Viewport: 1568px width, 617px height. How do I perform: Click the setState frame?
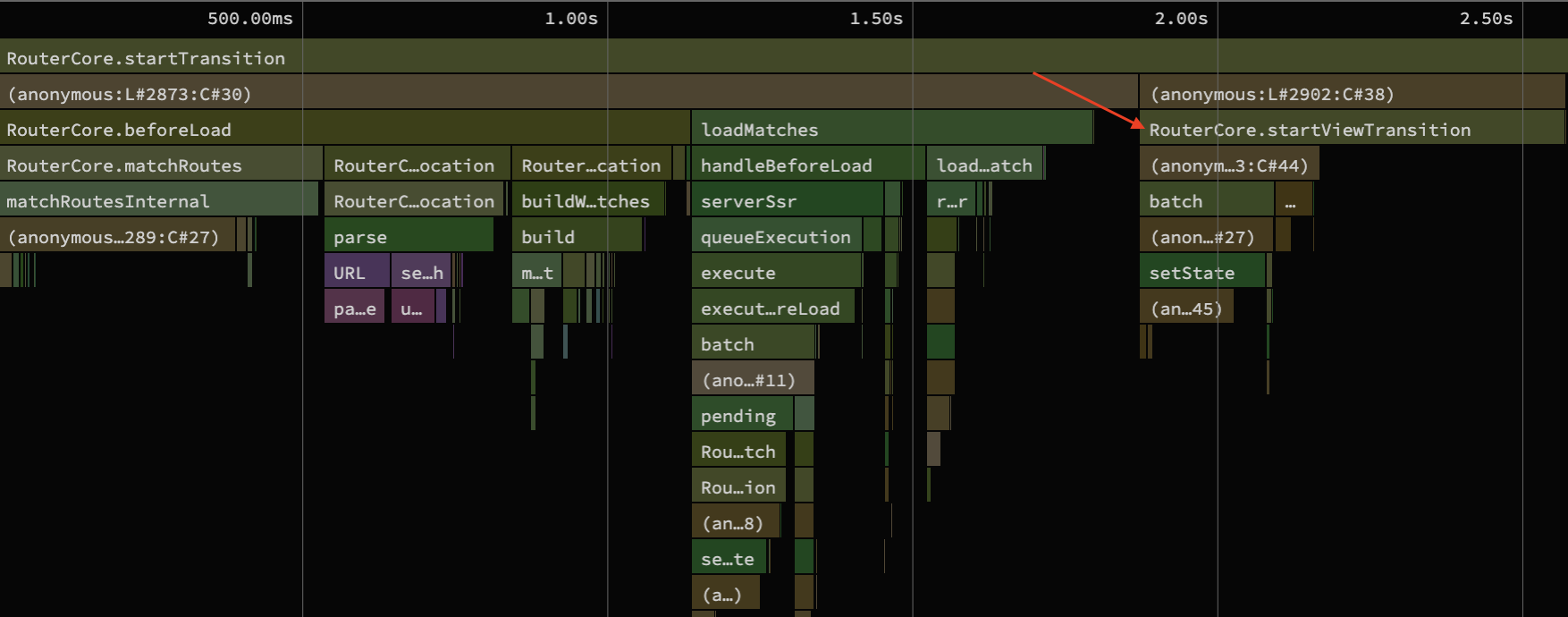pyautogui.click(x=1202, y=272)
